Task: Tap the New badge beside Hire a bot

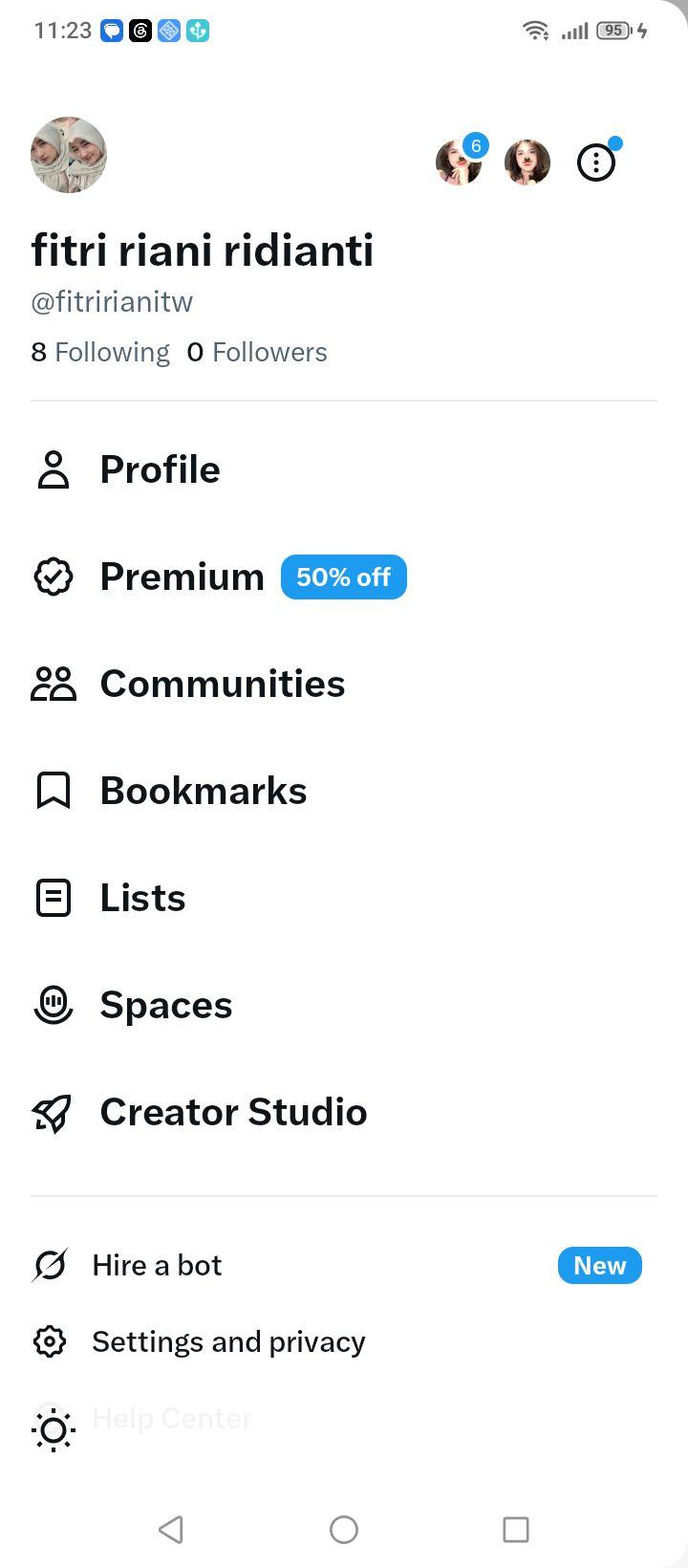Action: [600, 1266]
